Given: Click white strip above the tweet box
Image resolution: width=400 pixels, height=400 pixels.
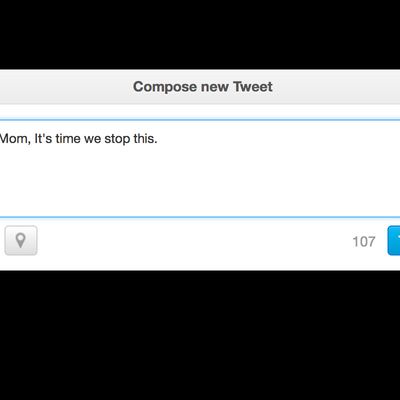Looking at the screenshot, I should click(200, 112).
